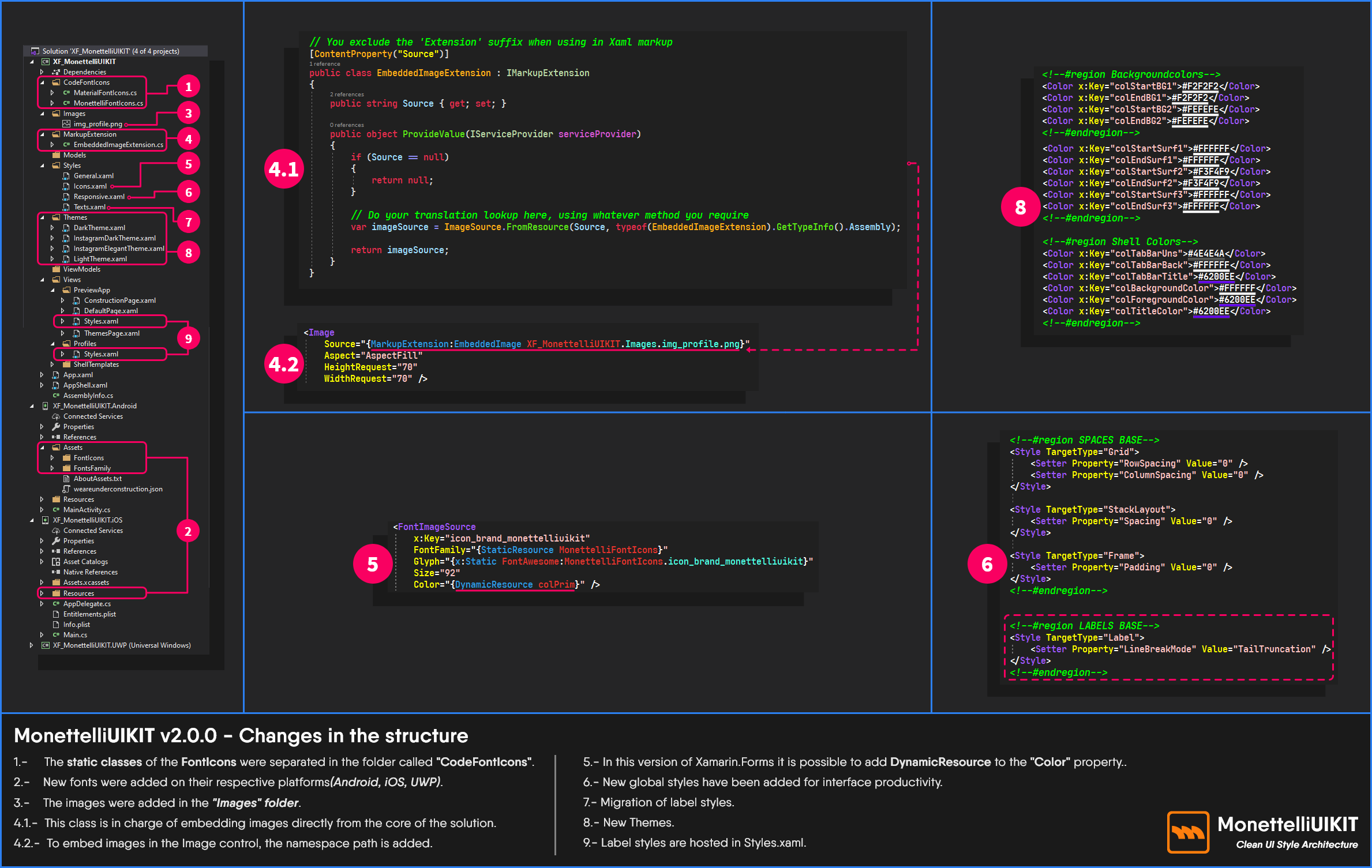Click the Native References icon

[x=56, y=572]
